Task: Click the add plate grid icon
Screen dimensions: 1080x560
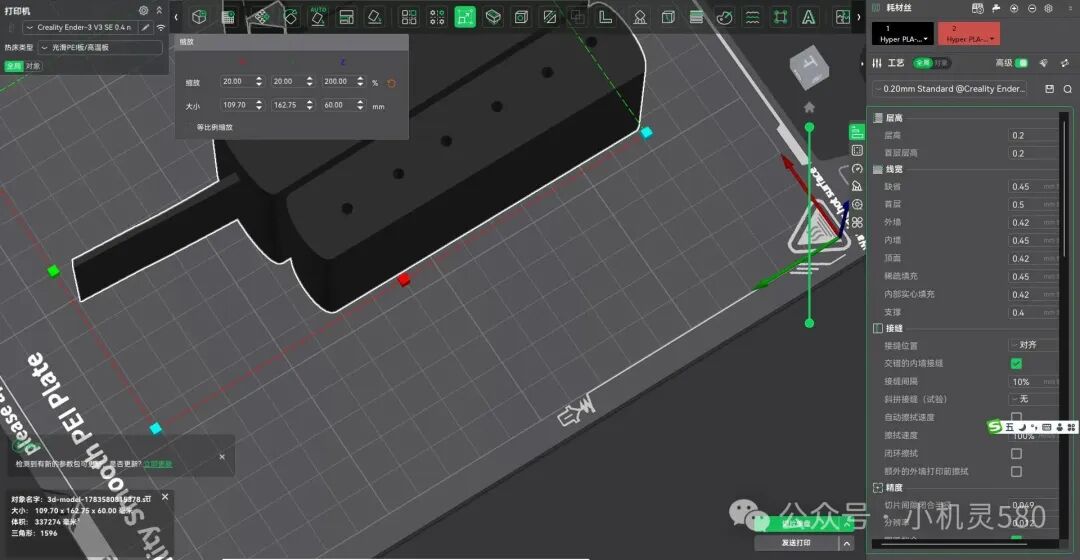Action: pyautogui.click(x=228, y=17)
